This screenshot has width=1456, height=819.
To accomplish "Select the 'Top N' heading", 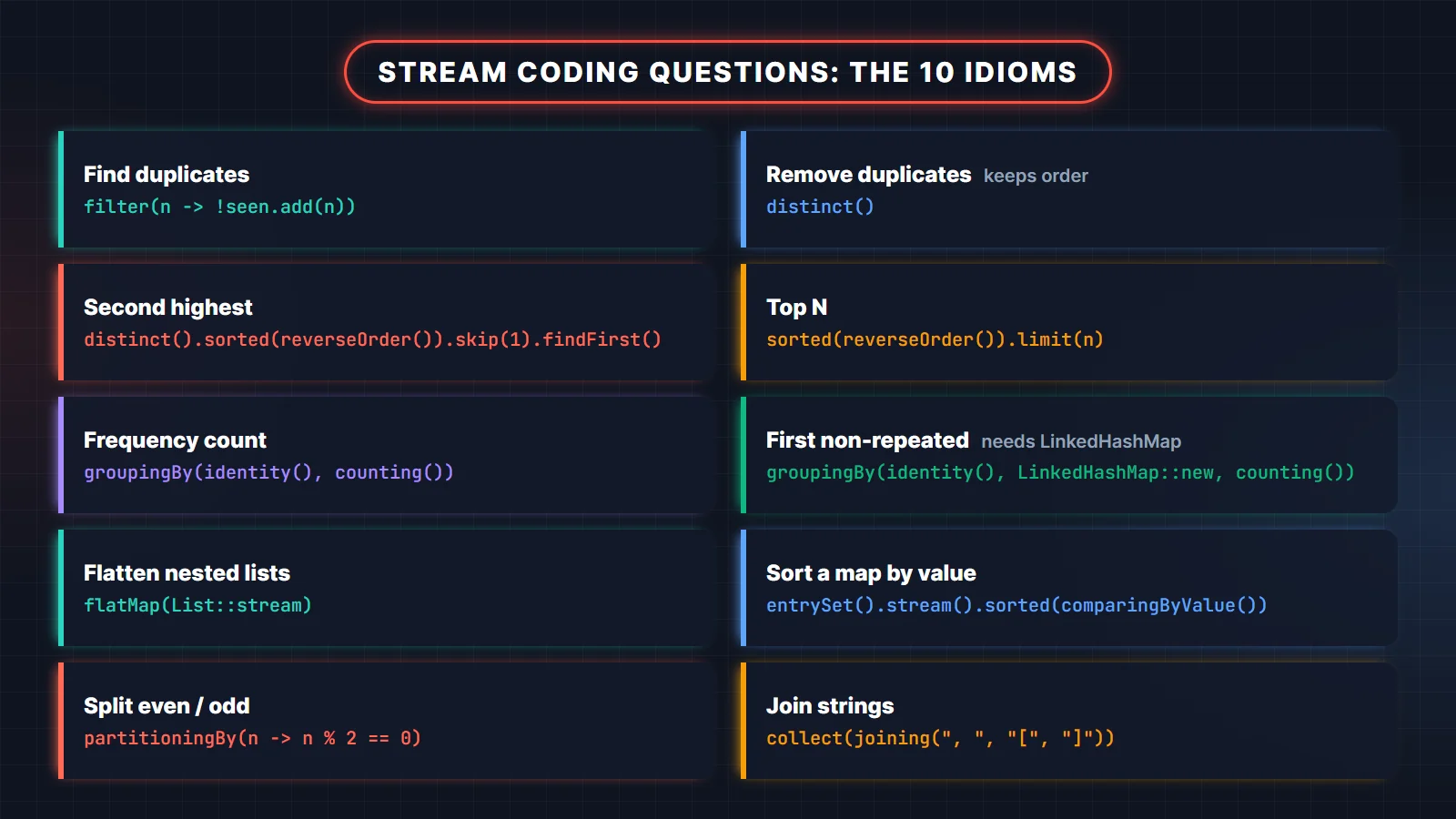I will pos(796,307).
